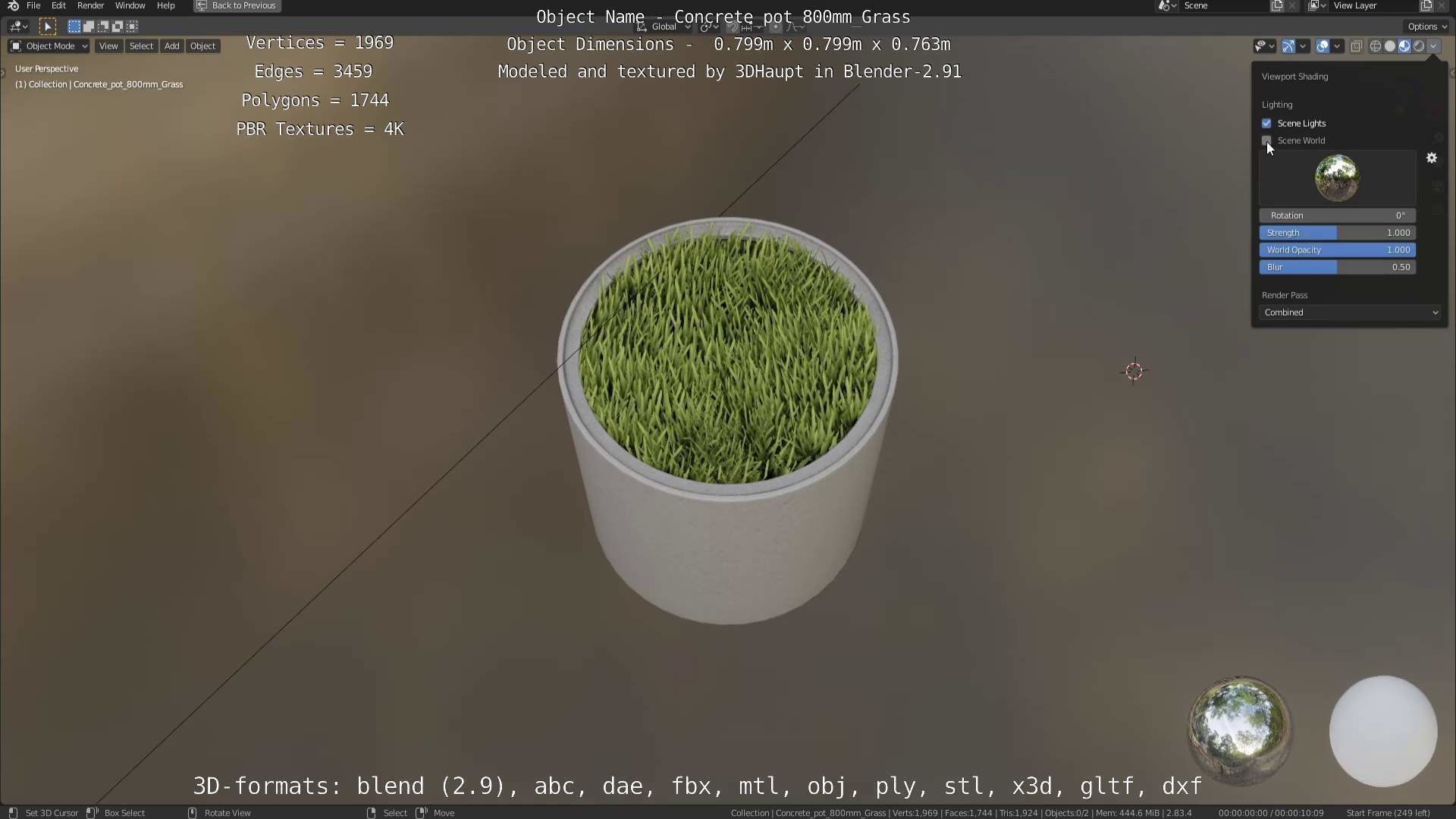Switch to material preview shading
Viewport: 1456px width, 819px height.
(1404, 46)
